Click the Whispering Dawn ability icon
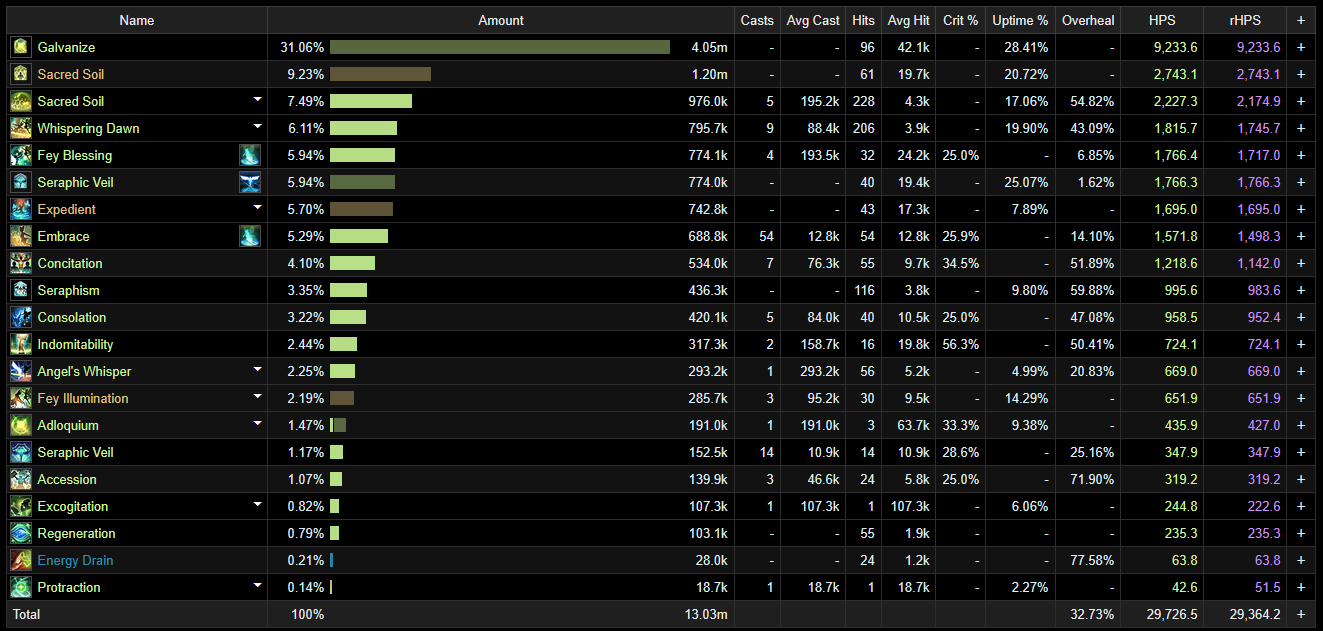The height and width of the screenshot is (631, 1323). point(21,128)
